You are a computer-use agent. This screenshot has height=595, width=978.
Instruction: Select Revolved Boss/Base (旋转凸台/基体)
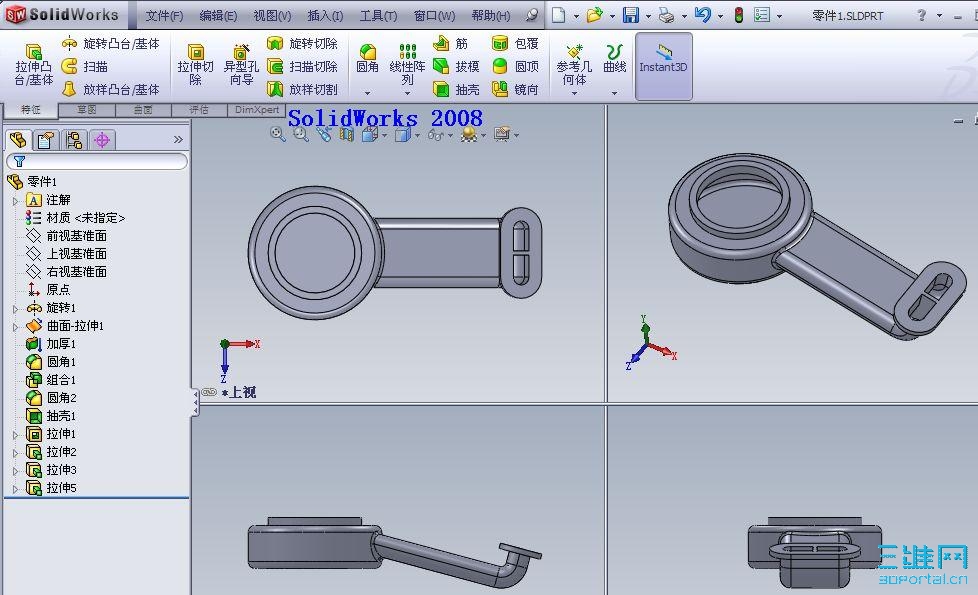pyautogui.click(x=111, y=43)
